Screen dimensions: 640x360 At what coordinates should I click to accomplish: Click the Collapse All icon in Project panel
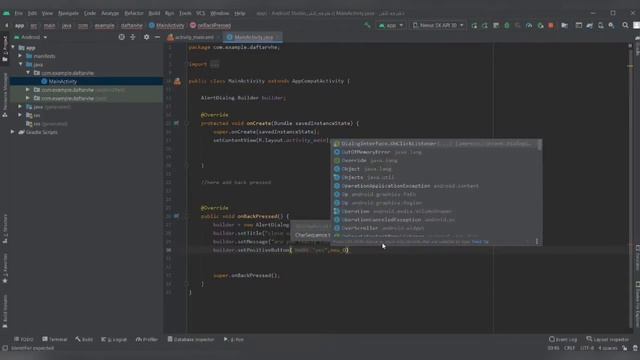pyautogui.click(x=133, y=37)
